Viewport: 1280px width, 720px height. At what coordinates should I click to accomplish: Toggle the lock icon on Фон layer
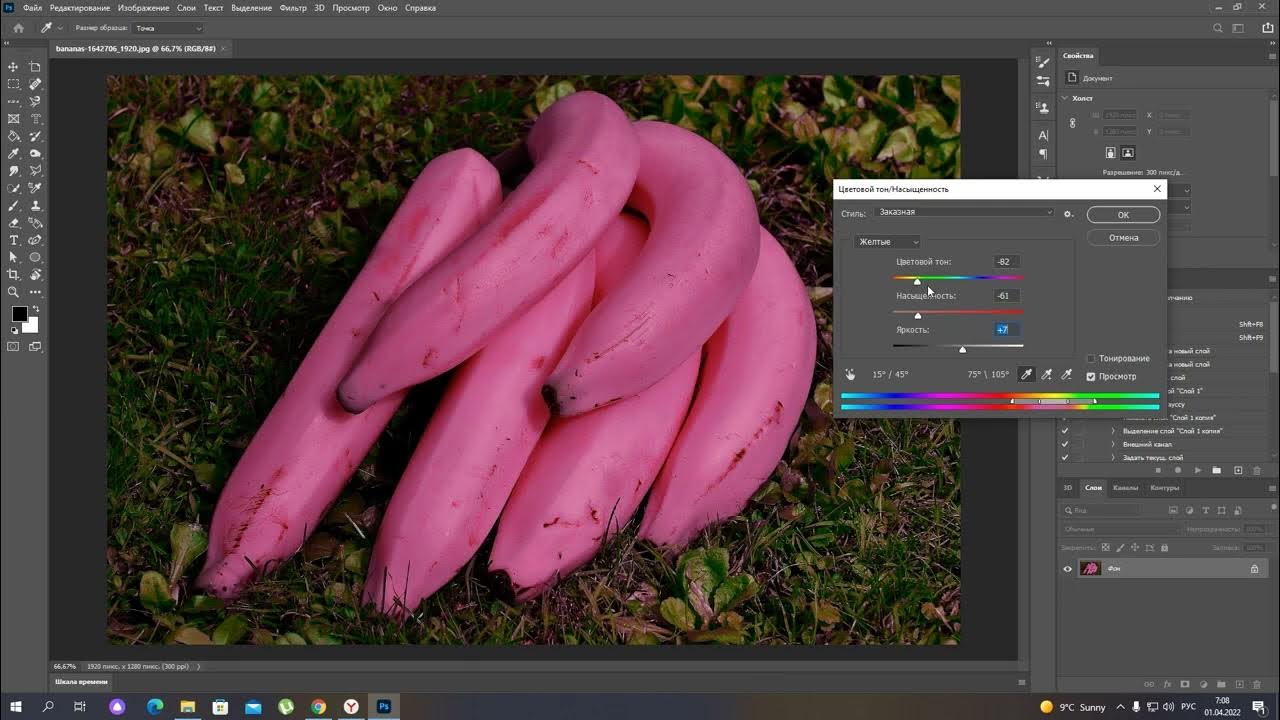click(x=1254, y=569)
